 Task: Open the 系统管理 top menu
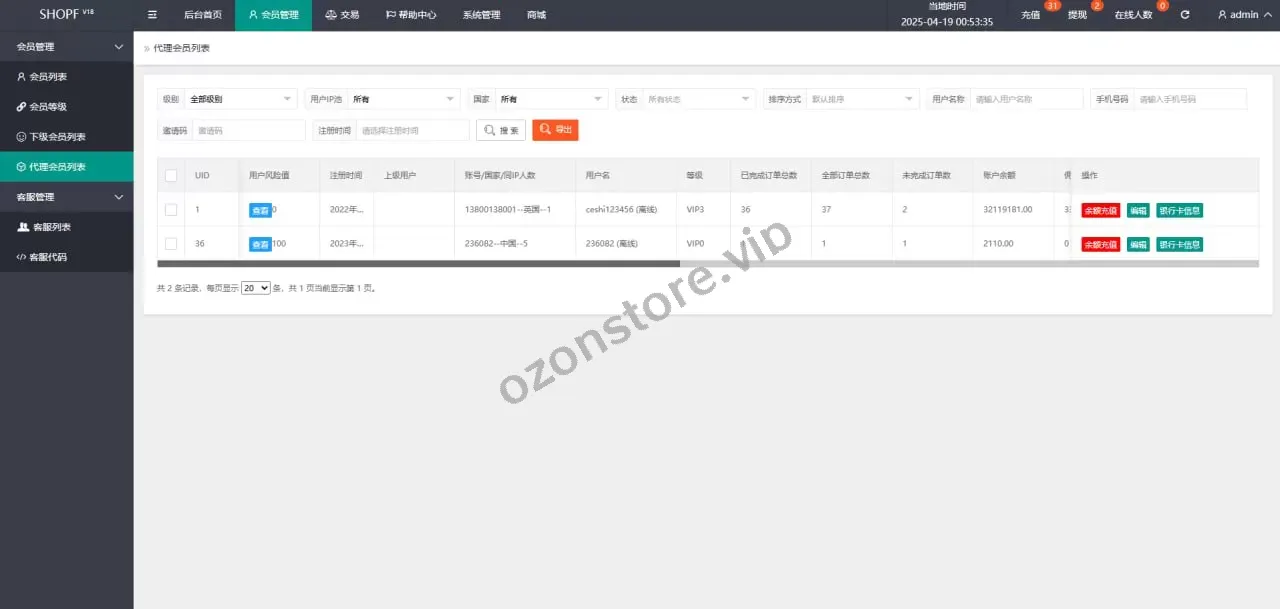pyautogui.click(x=481, y=15)
